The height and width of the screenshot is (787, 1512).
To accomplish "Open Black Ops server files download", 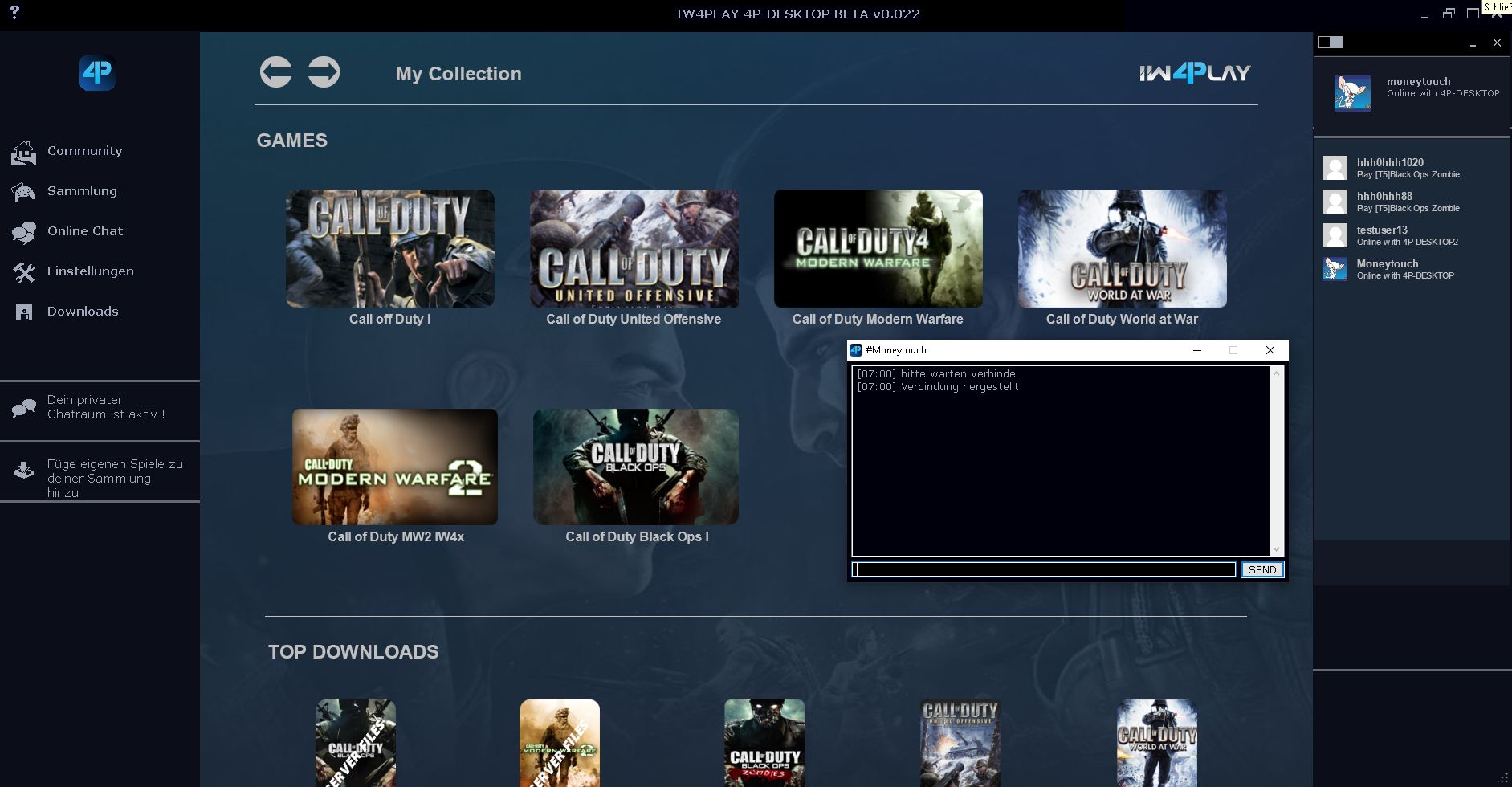I will 356,743.
